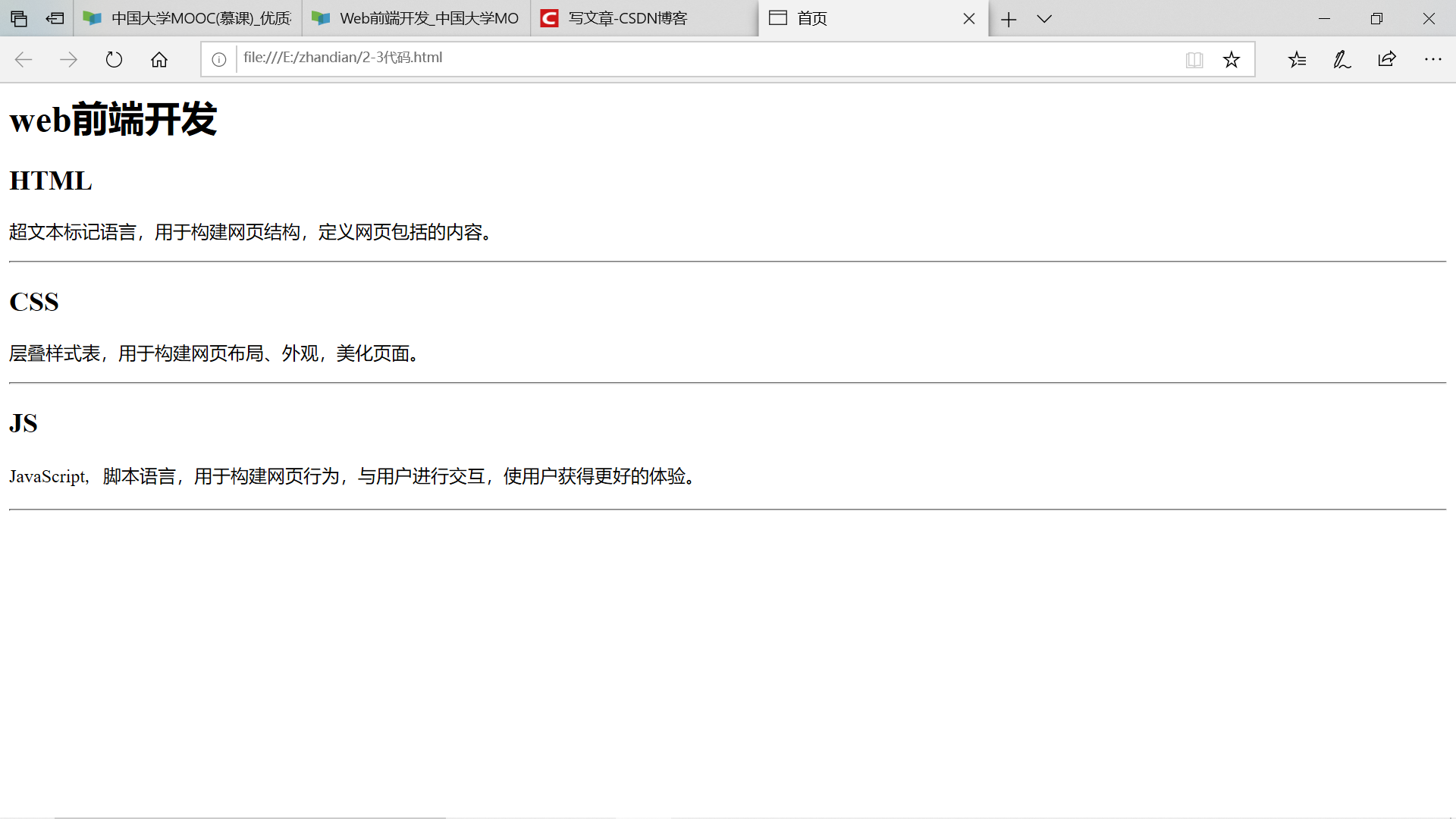
Task: Click the set tabs aside icon
Action: click(55, 19)
